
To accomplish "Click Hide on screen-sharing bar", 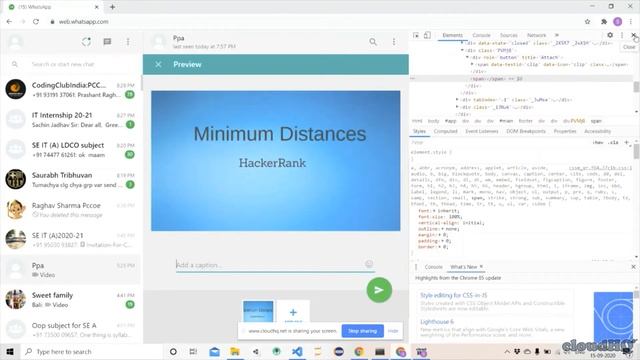I will (x=393, y=331).
